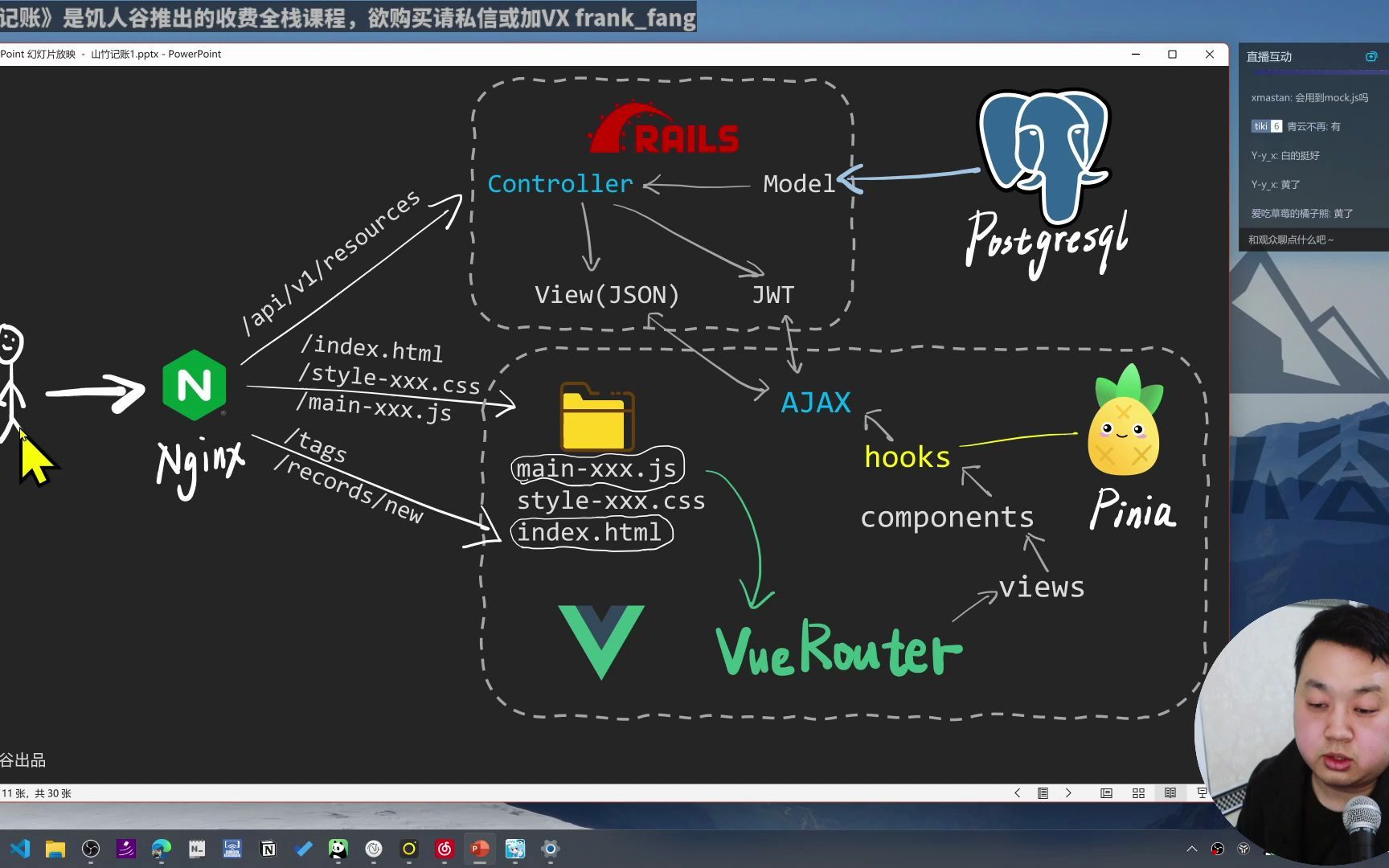Click the xmastan chat message about mock.js
Viewport: 1389px width, 868px height.
point(1309,97)
